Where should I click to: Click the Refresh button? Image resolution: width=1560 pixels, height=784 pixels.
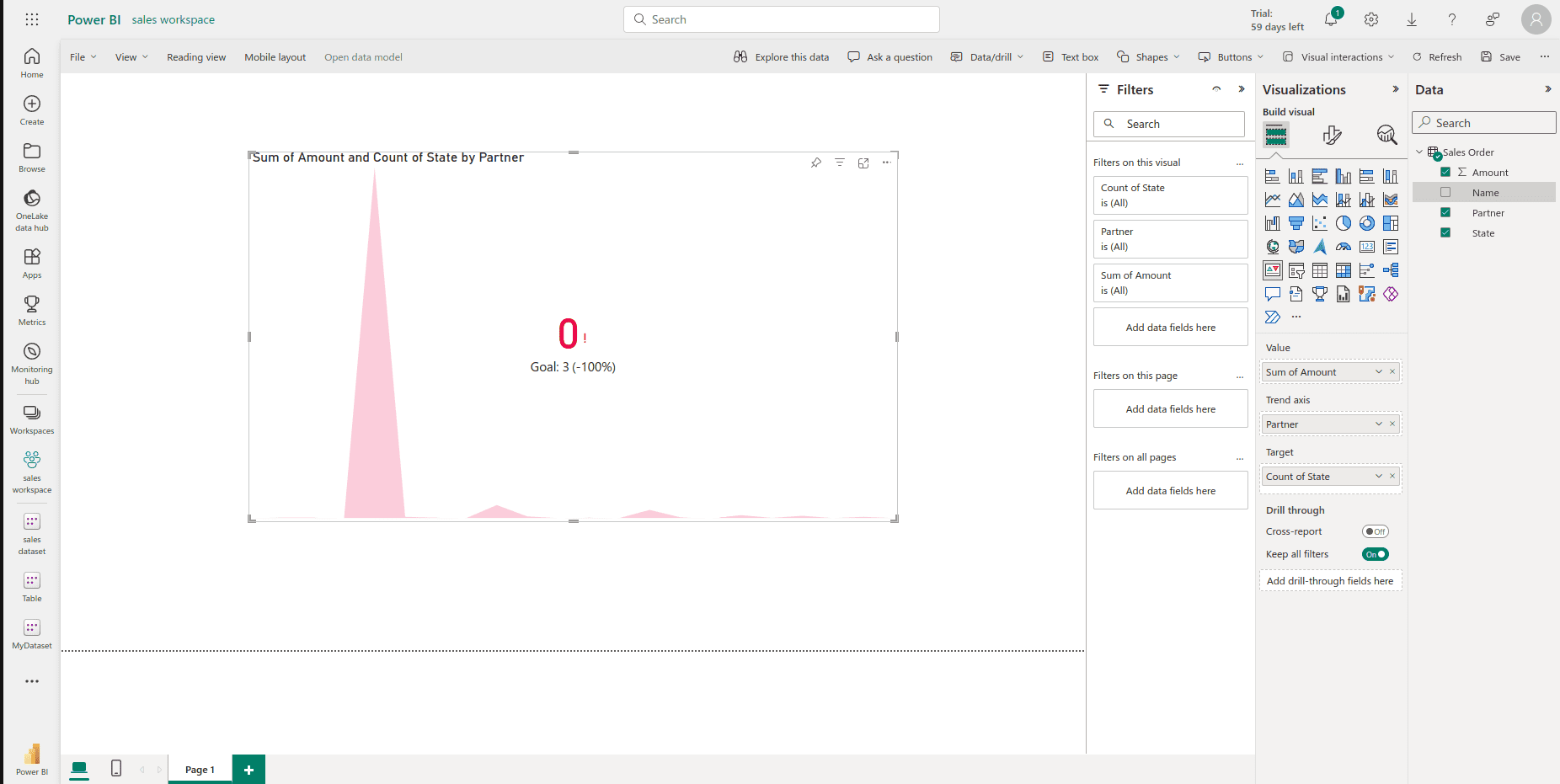pyautogui.click(x=1437, y=57)
